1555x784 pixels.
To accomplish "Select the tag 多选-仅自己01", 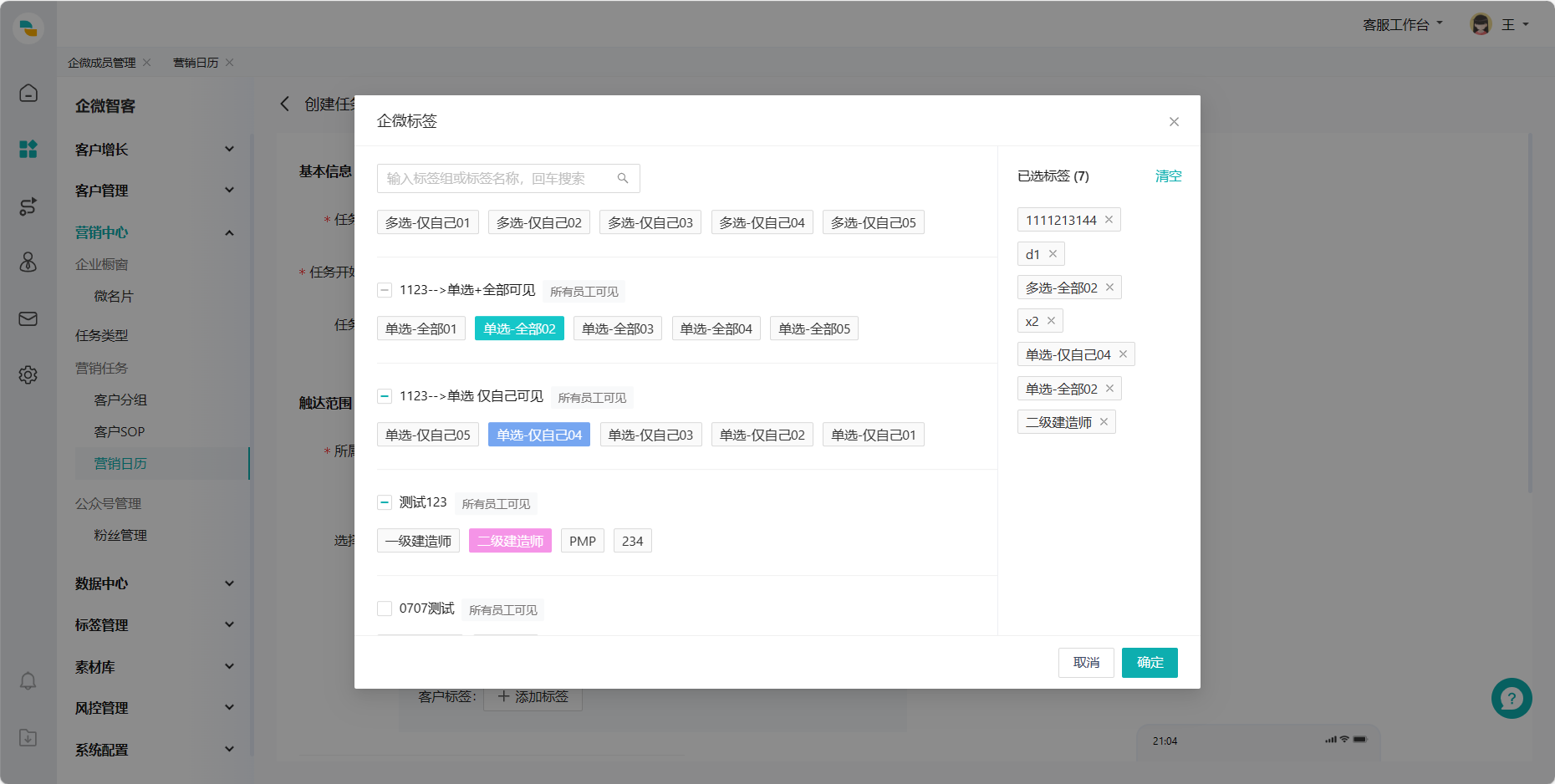I will [427, 222].
